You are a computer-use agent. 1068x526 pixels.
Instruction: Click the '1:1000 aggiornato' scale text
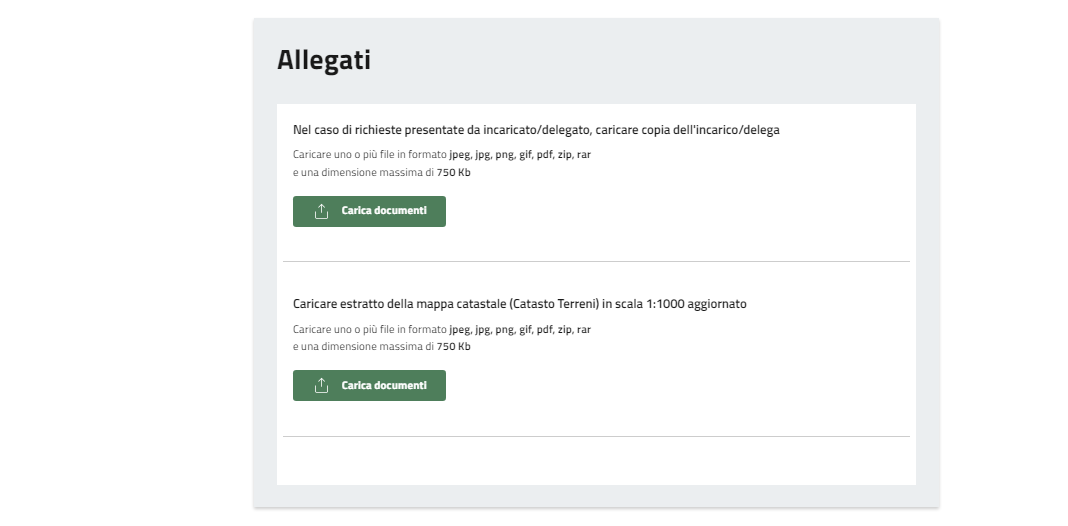(703, 304)
